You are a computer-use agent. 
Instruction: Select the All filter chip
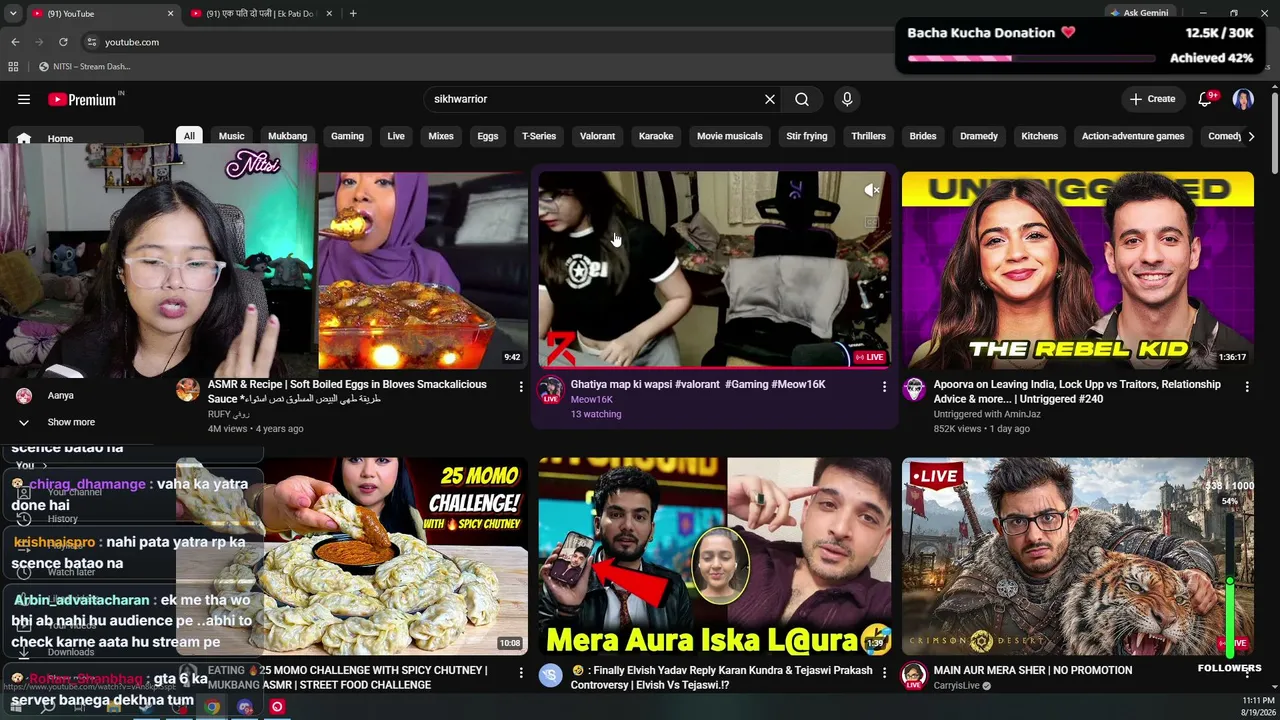click(x=189, y=136)
